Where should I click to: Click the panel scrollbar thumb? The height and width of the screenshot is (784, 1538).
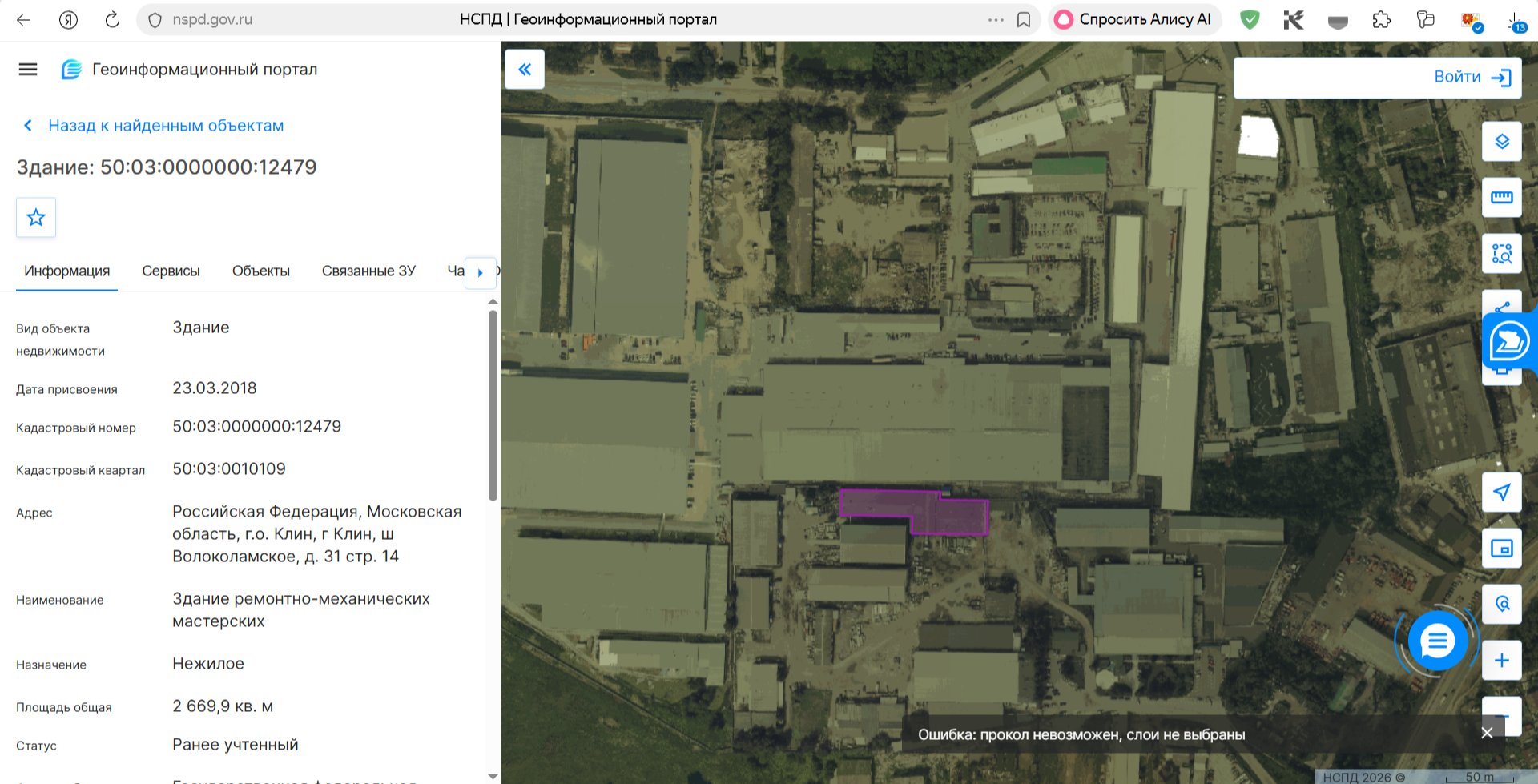(493, 405)
